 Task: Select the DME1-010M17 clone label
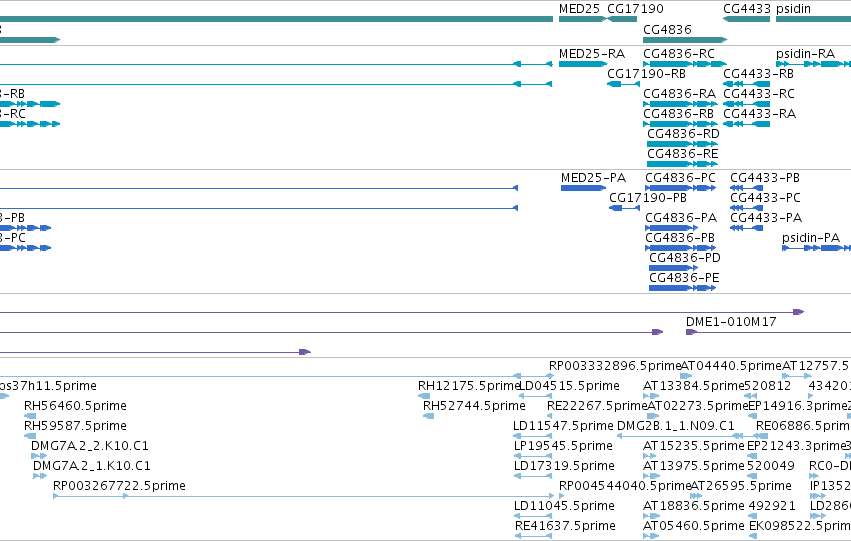(731, 322)
